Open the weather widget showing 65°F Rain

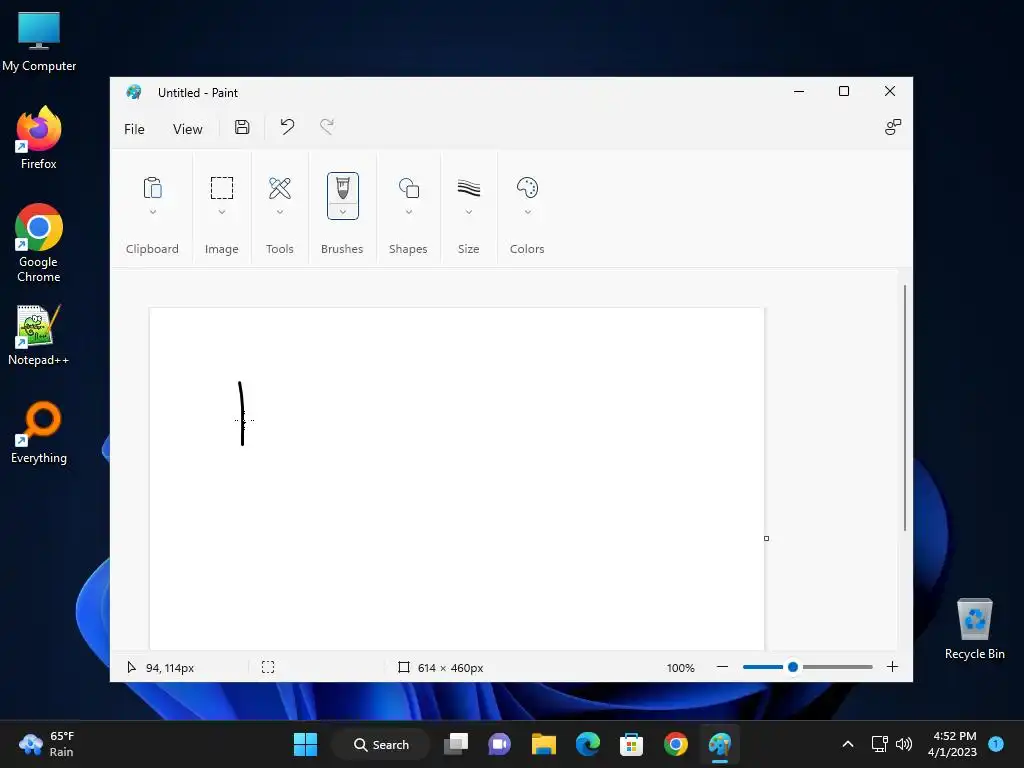(47, 744)
